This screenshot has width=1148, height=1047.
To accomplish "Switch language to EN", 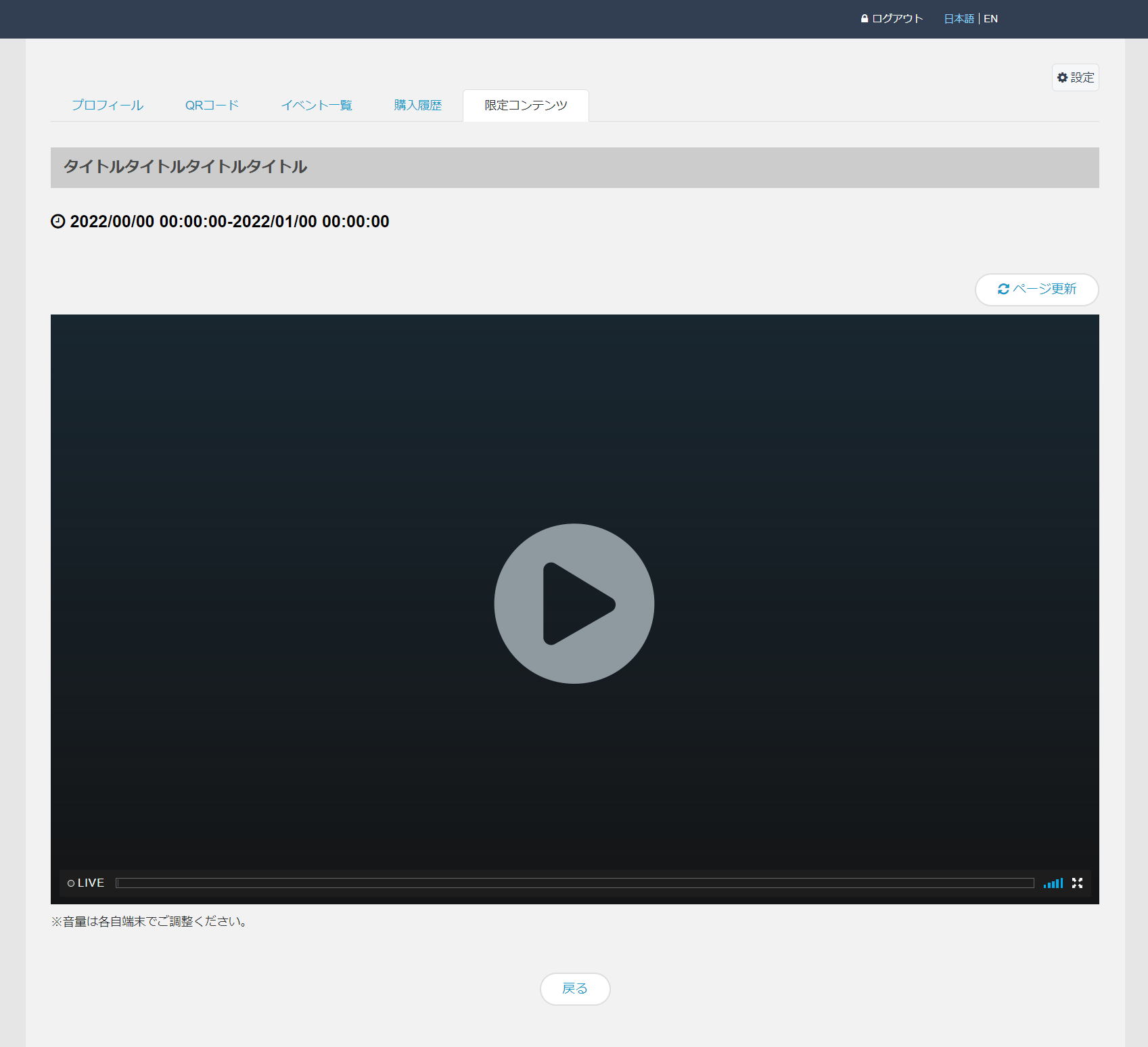I will coord(990,19).
